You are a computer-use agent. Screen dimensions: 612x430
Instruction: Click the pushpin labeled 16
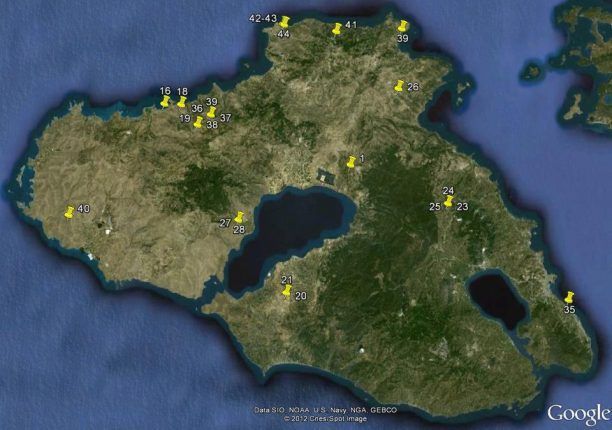tap(165, 101)
